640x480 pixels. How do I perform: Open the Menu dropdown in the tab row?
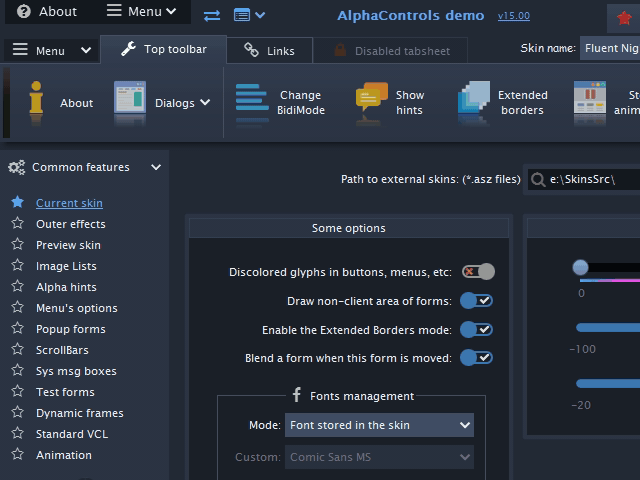[x=51, y=51]
